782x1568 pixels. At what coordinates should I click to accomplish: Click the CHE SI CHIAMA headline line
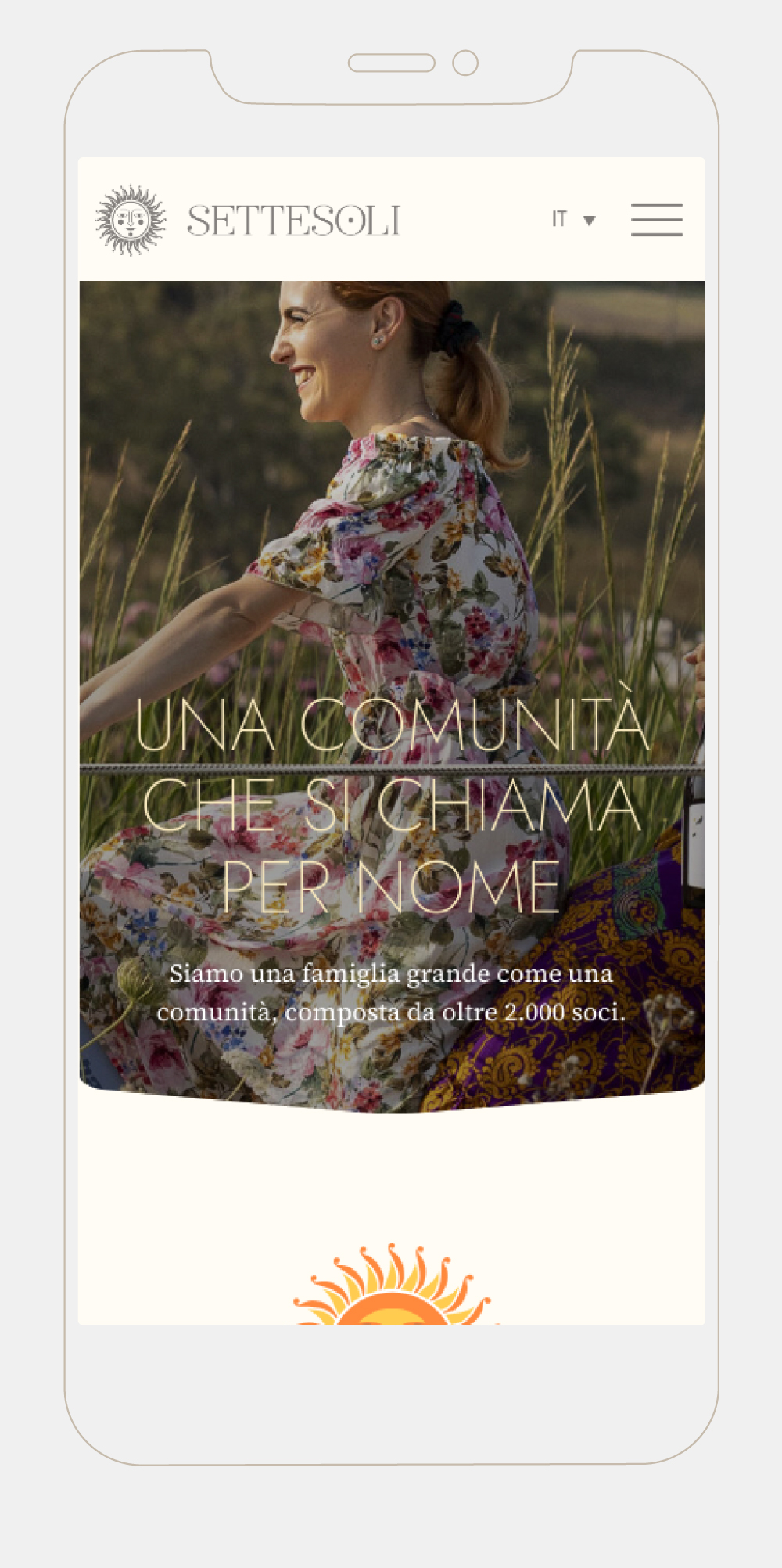[x=392, y=805]
